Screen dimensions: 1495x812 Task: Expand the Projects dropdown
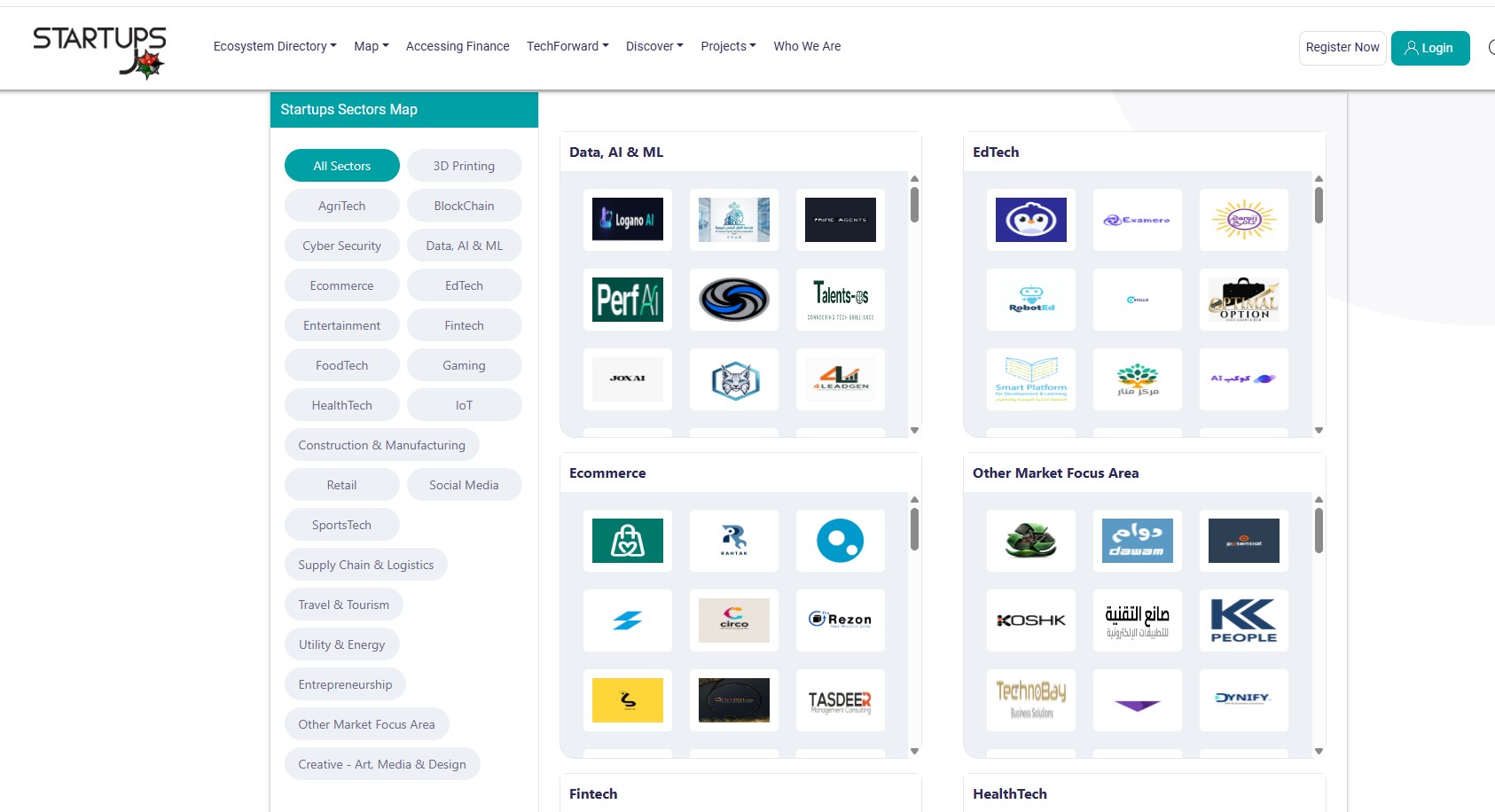728,46
